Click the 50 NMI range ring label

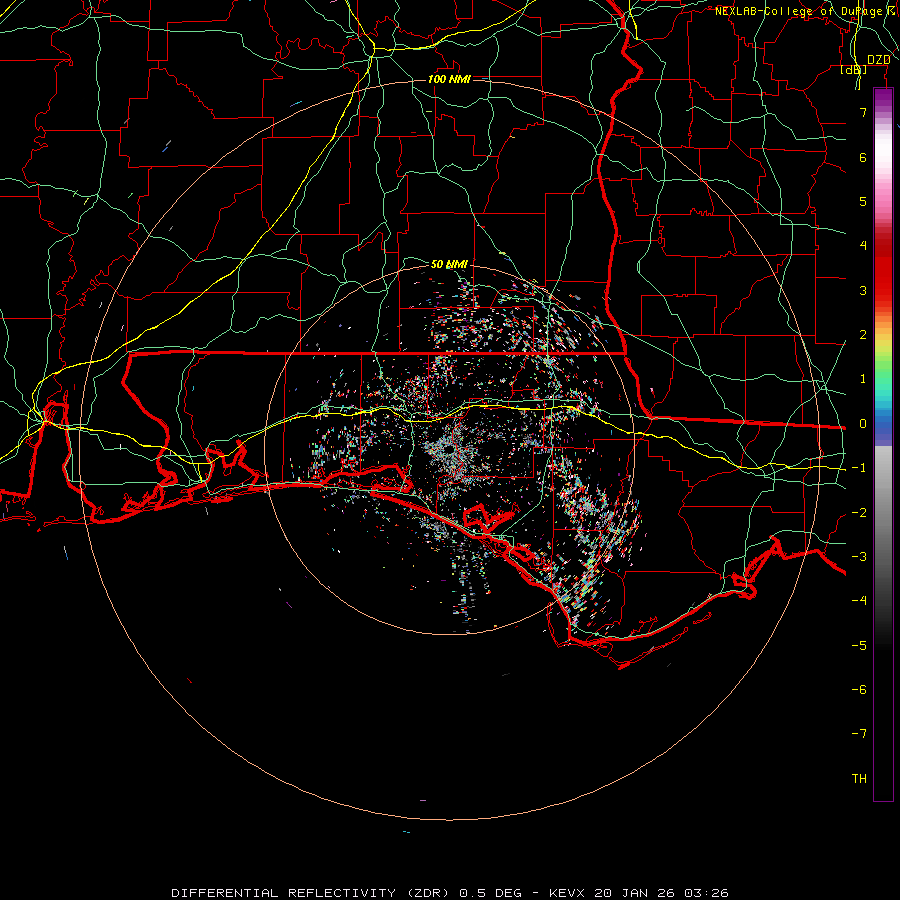pyautogui.click(x=449, y=264)
